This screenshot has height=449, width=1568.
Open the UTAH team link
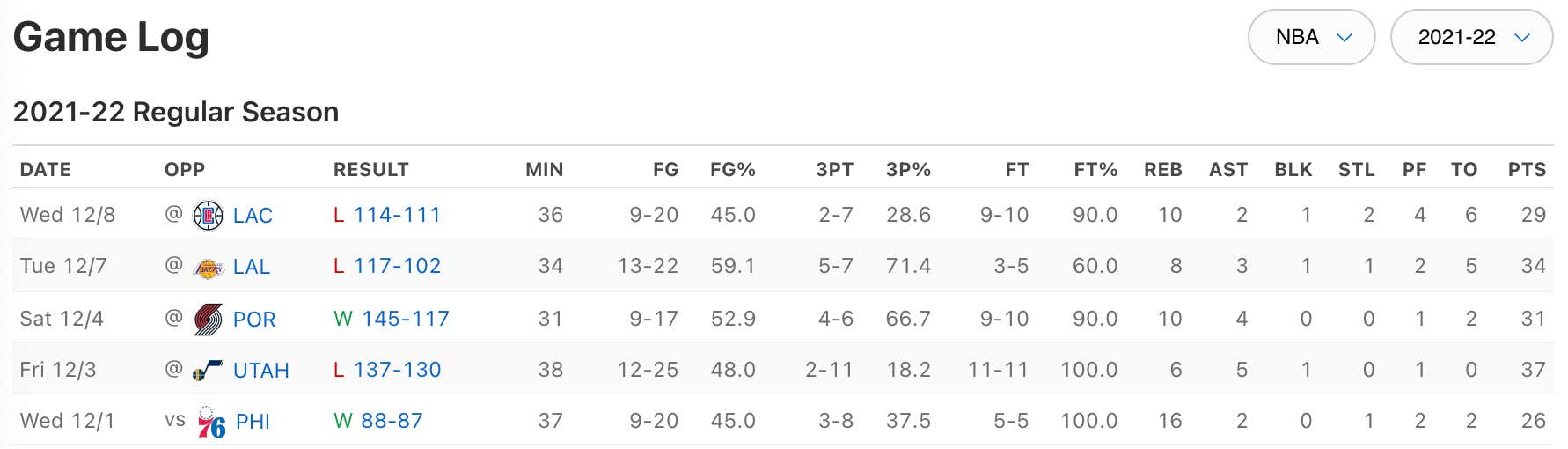point(261,371)
